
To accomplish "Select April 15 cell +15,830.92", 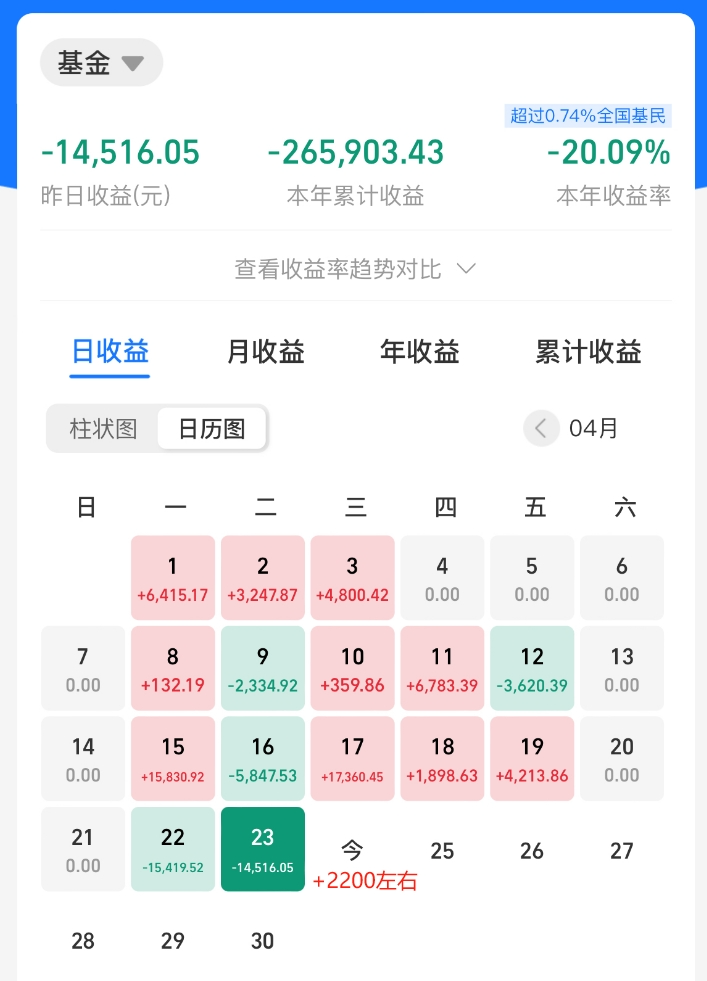I will click(x=173, y=758).
